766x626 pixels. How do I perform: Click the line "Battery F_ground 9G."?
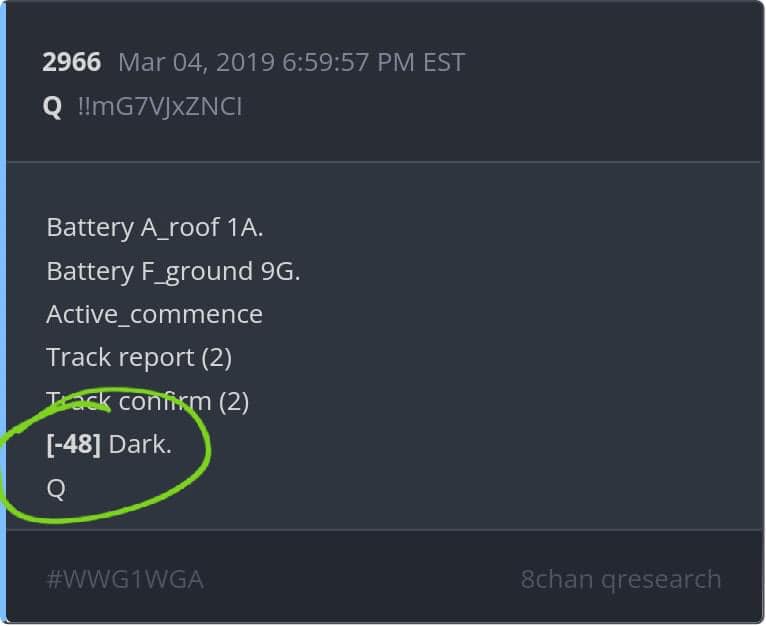(x=173, y=271)
